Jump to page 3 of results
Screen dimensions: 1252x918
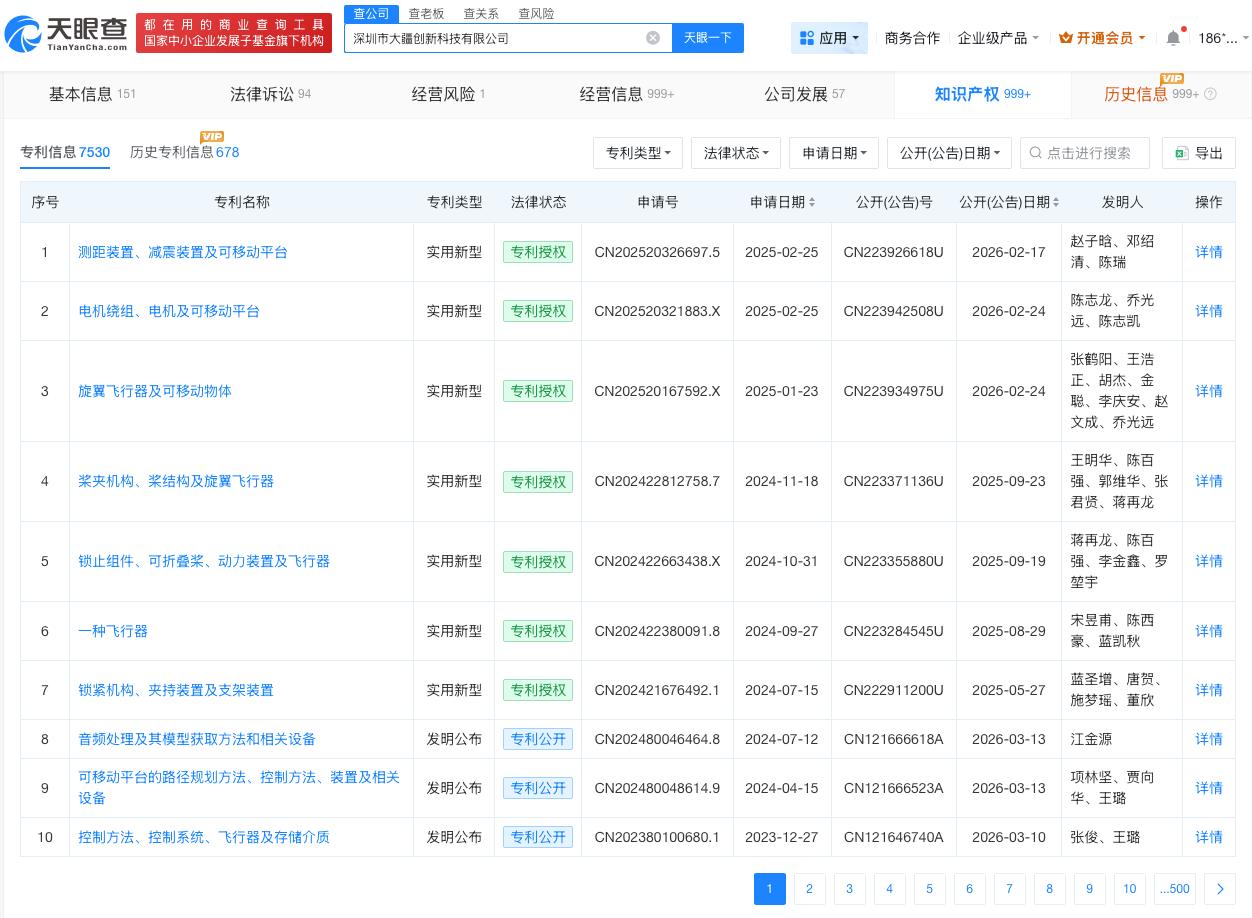coord(849,889)
